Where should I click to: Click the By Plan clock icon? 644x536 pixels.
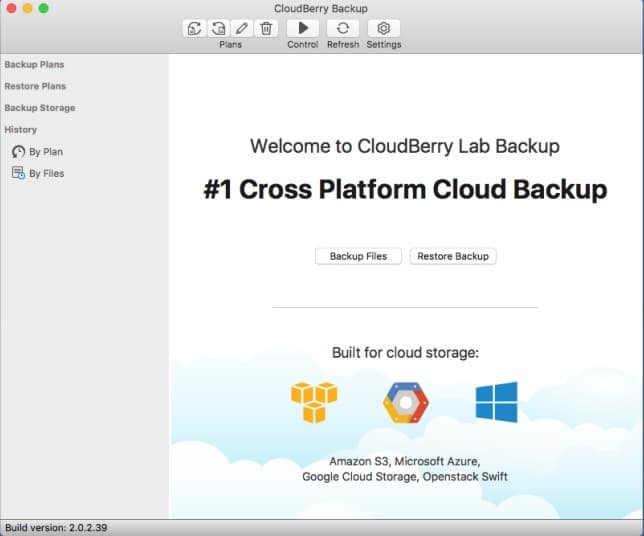point(18,152)
